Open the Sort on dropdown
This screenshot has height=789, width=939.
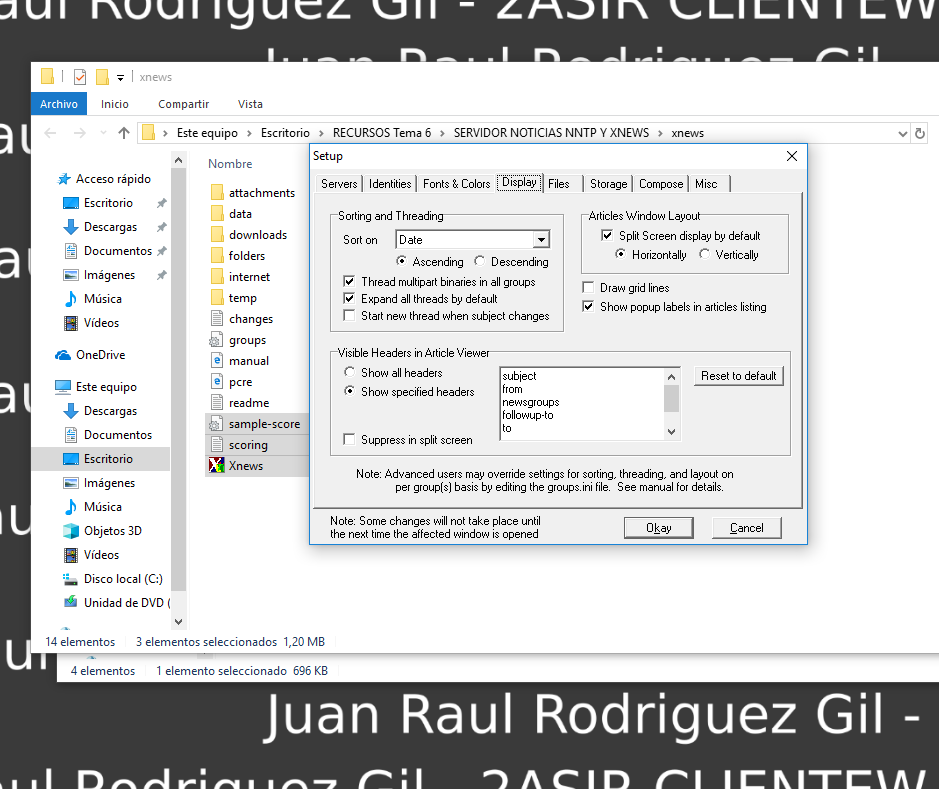click(541, 239)
